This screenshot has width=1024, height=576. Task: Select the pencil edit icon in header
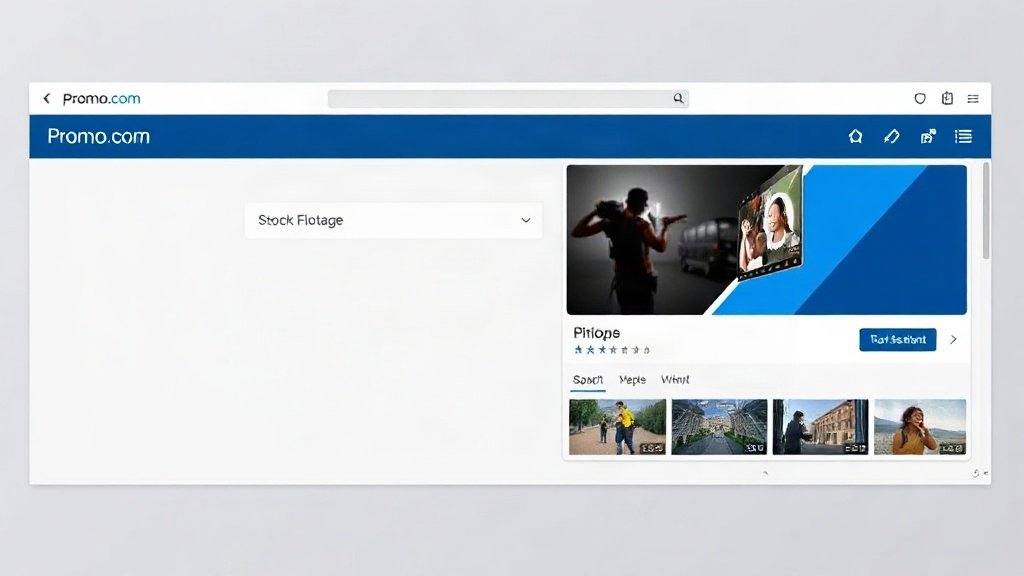[x=891, y=136]
